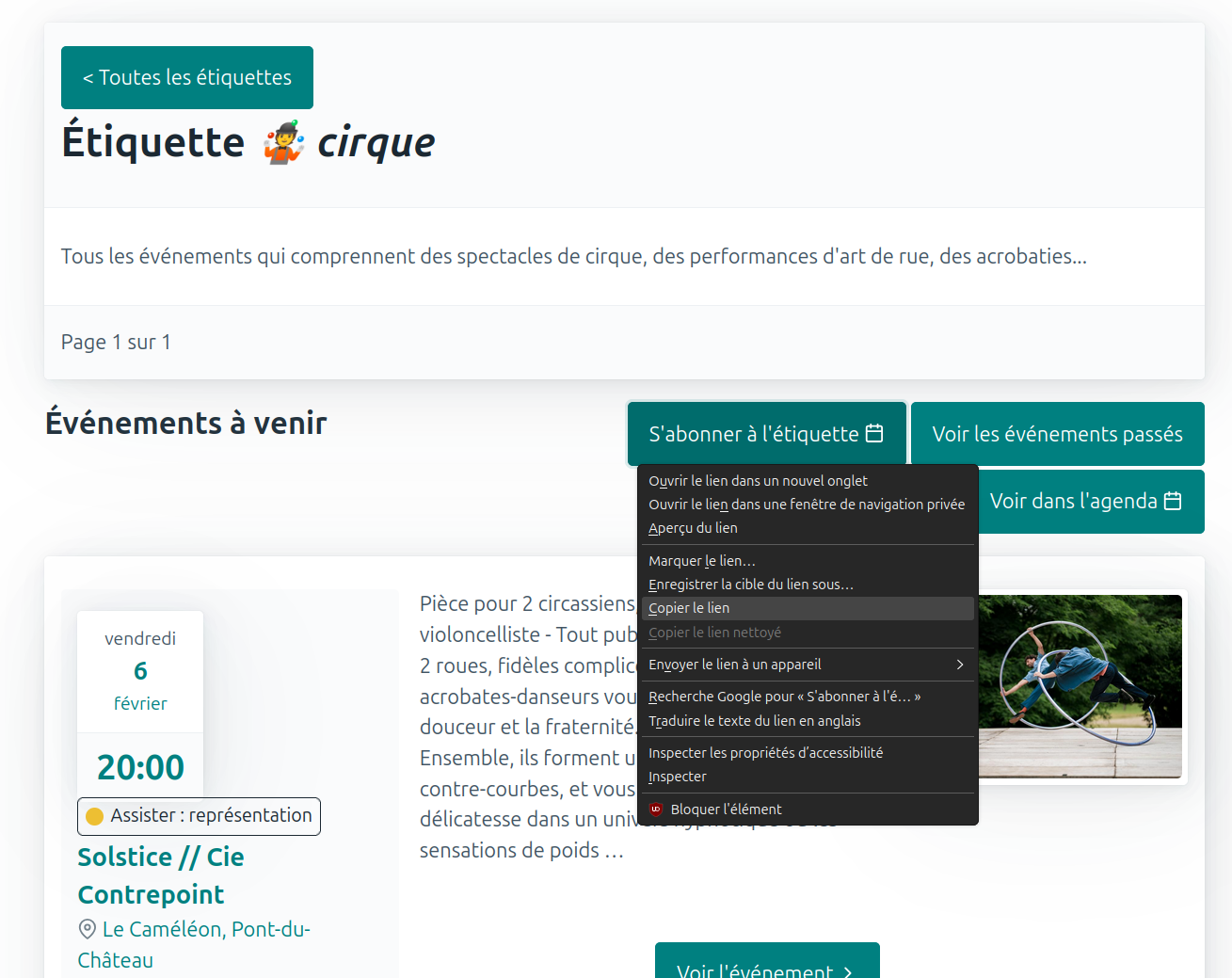This screenshot has width=1232, height=978.
Task: Click the calendar icon in Voir dans l'agenda
Action: pos(1173,501)
